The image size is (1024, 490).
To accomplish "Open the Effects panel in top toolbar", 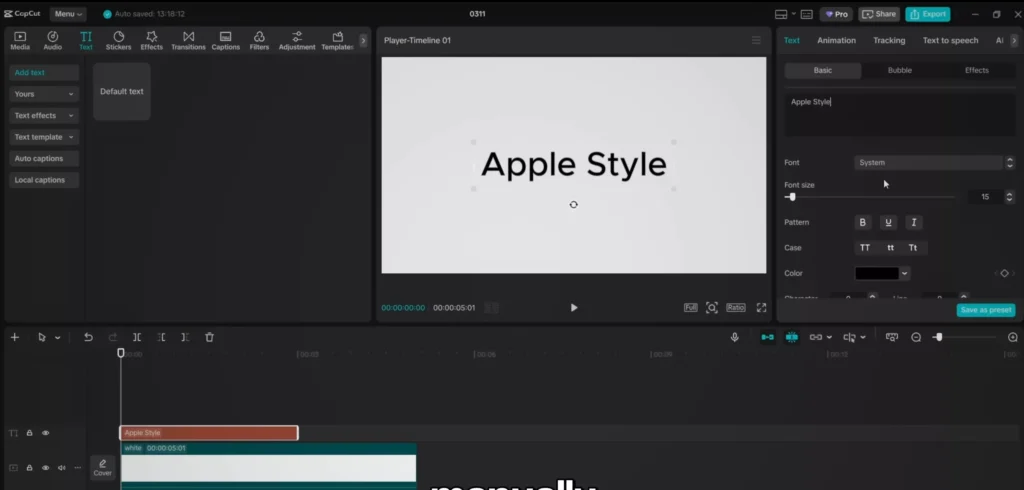I will pos(152,41).
